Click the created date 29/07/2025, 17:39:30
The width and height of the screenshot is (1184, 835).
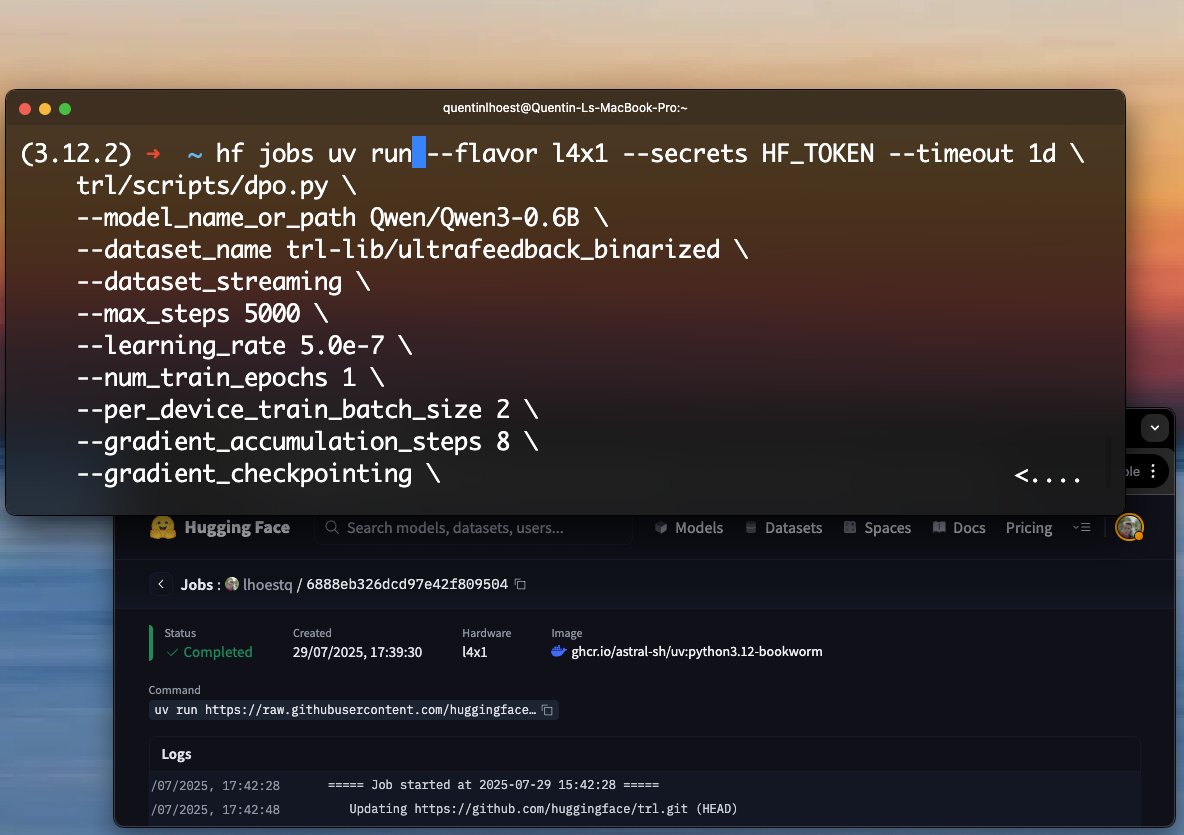coord(357,652)
